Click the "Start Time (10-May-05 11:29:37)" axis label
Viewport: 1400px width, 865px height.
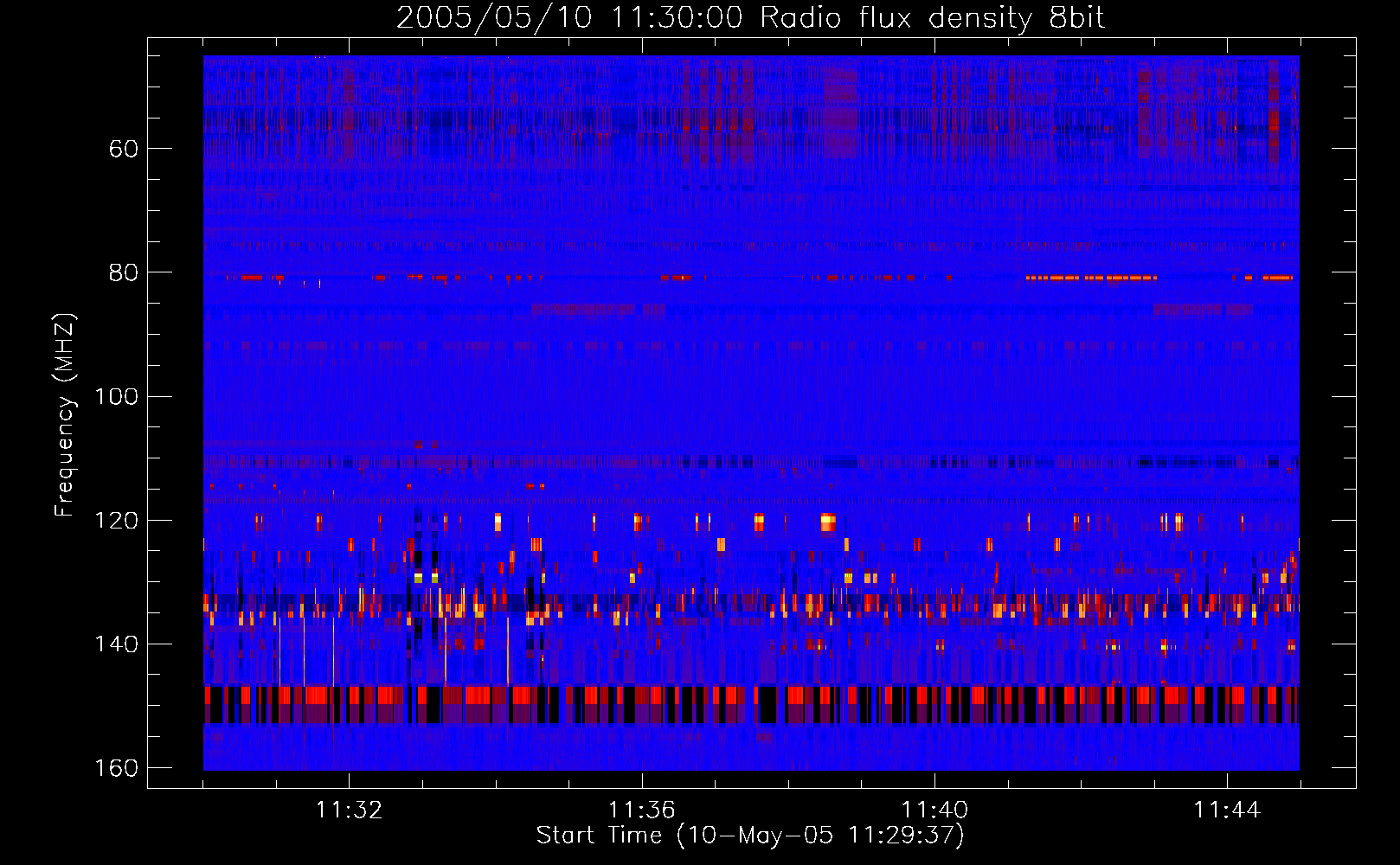(750, 836)
